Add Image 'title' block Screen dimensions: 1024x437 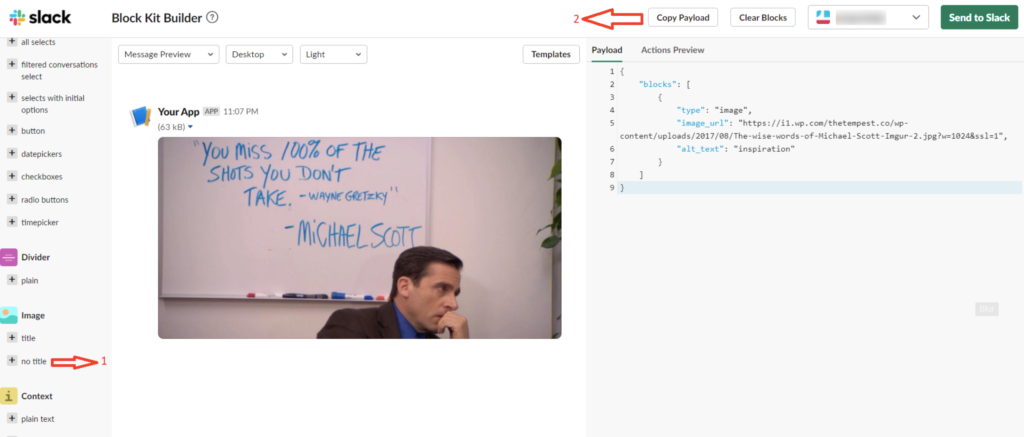12,338
